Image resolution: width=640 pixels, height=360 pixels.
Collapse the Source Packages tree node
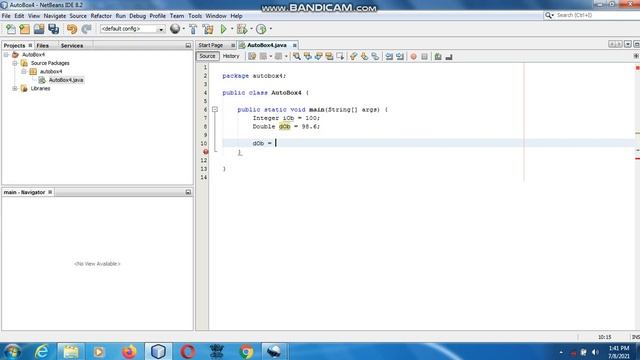[15, 63]
